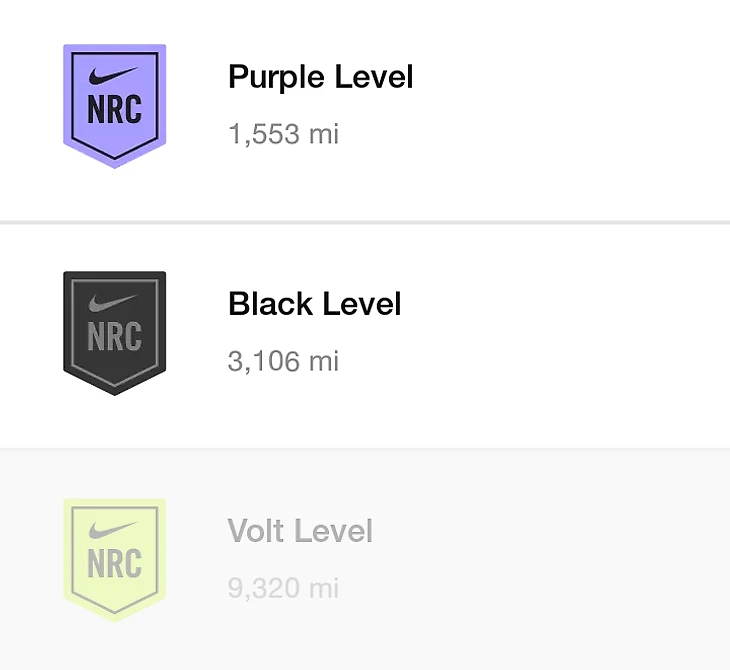Tap the black NRC badge icon
The width and height of the screenshot is (730, 670).
click(x=114, y=332)
